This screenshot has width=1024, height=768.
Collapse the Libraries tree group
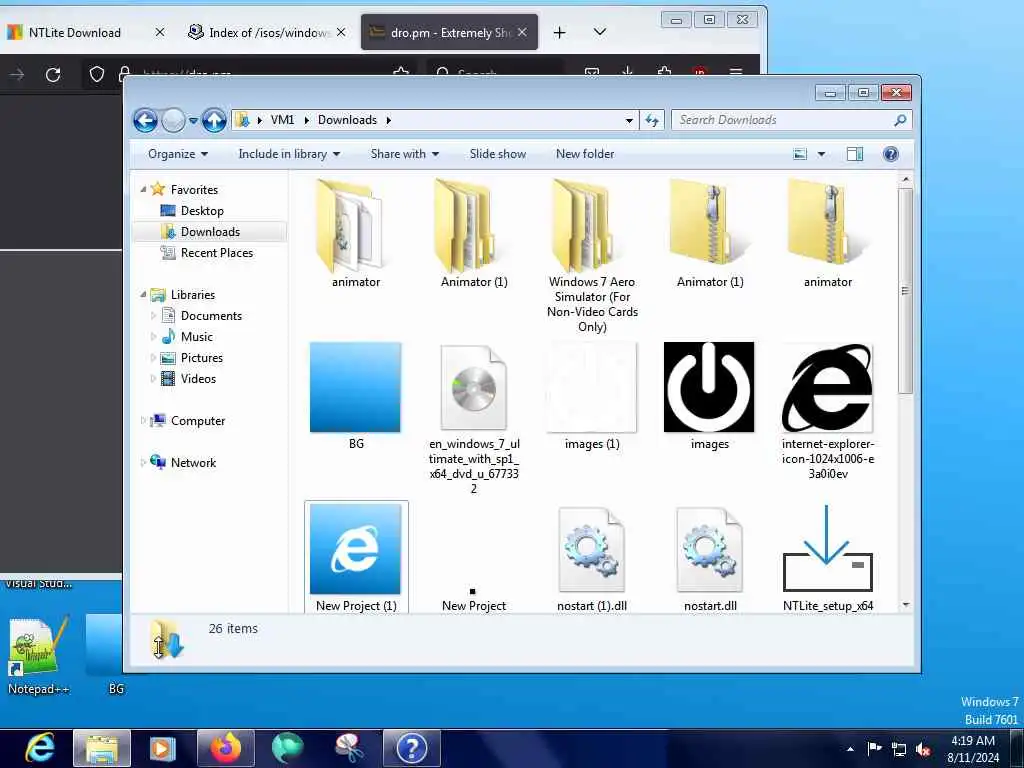tap(143, 295)
